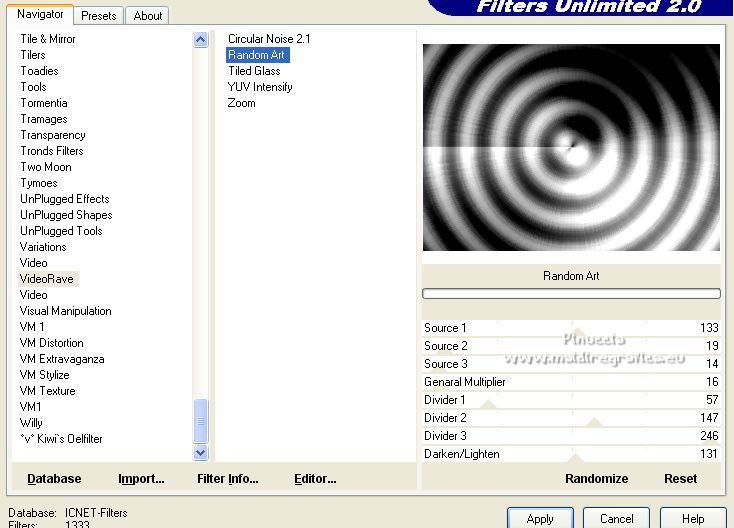
Task: Select the Tormentia category
Action: 44,103
